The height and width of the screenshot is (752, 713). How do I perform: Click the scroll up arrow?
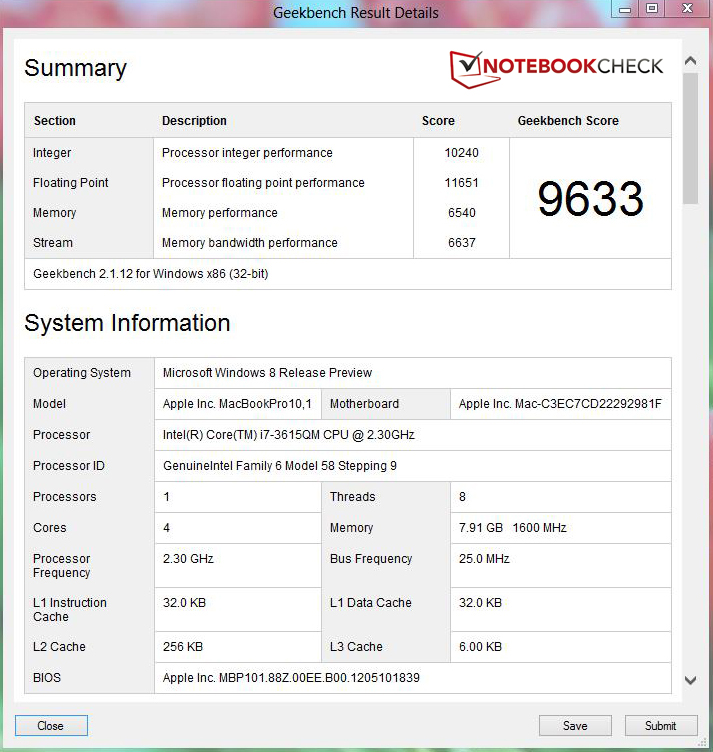pos(690,61)
